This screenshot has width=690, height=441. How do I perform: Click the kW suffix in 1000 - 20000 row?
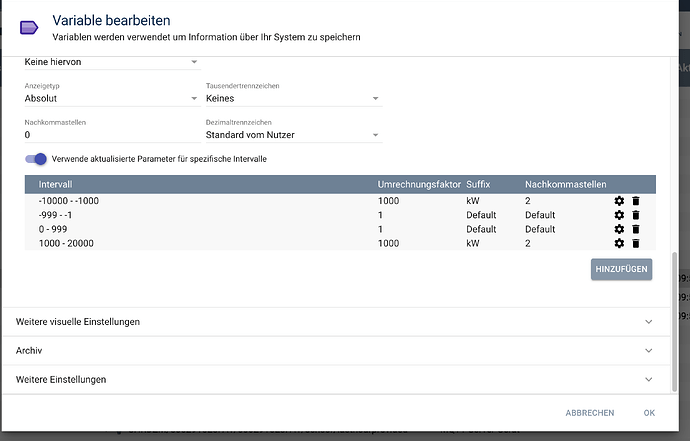pos(473,243)
